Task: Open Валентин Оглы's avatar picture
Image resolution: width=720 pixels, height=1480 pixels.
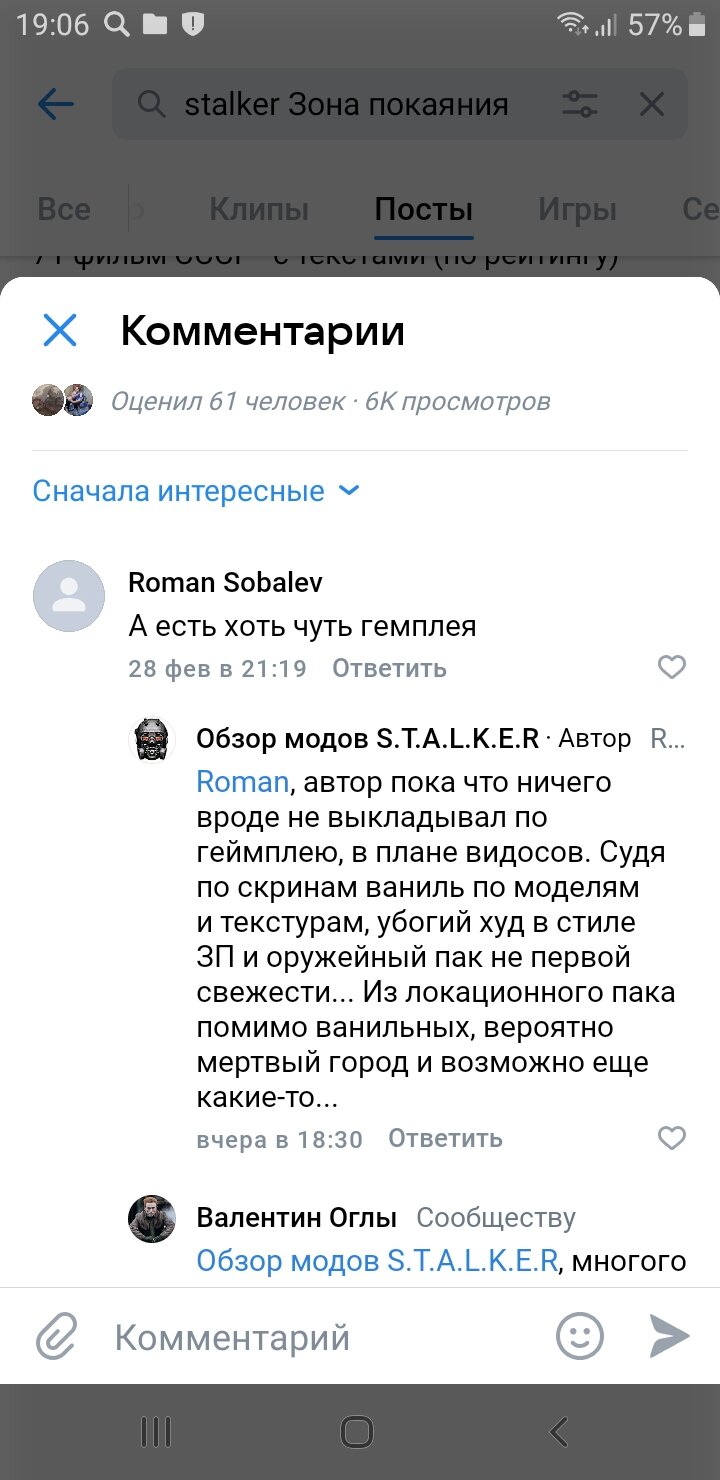Action: coord(153,1219)
